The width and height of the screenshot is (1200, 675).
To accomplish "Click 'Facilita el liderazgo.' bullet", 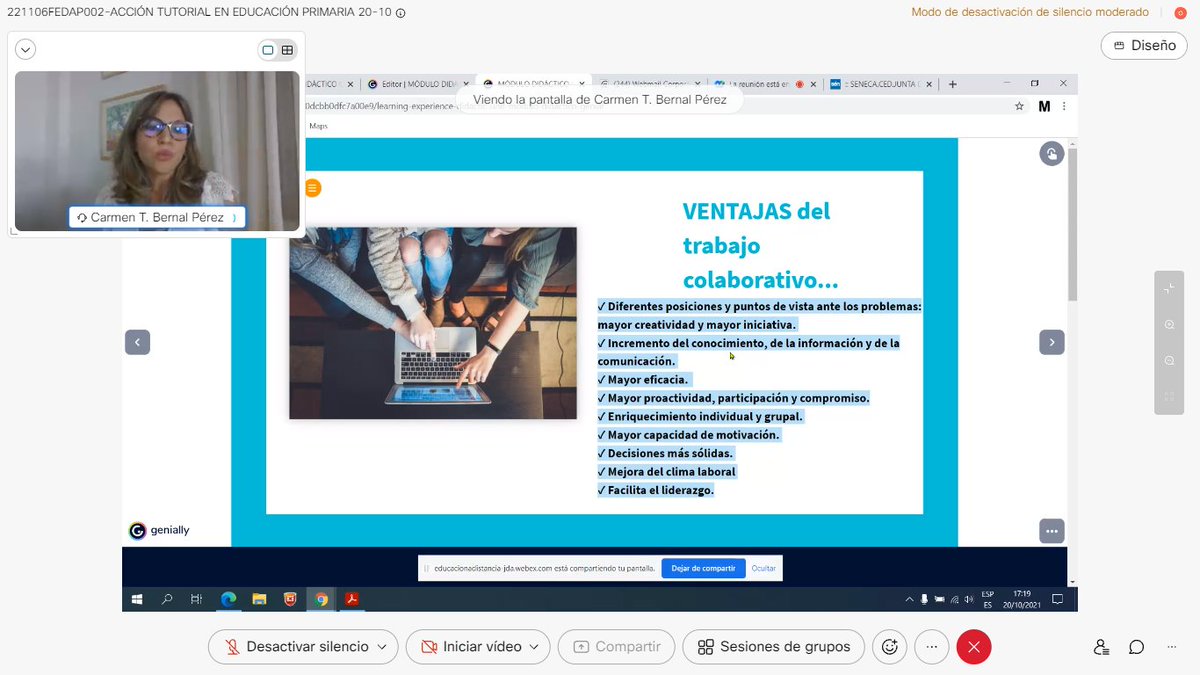I will pos(656,490).
